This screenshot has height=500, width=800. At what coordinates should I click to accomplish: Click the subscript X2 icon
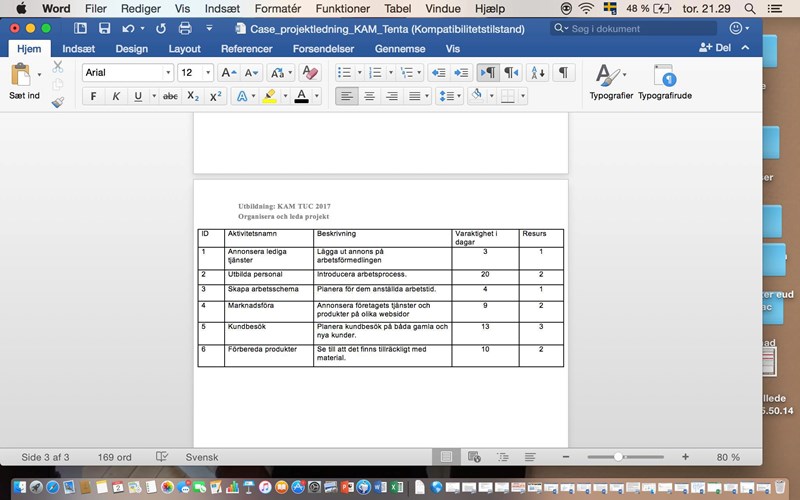pos(194,97)
